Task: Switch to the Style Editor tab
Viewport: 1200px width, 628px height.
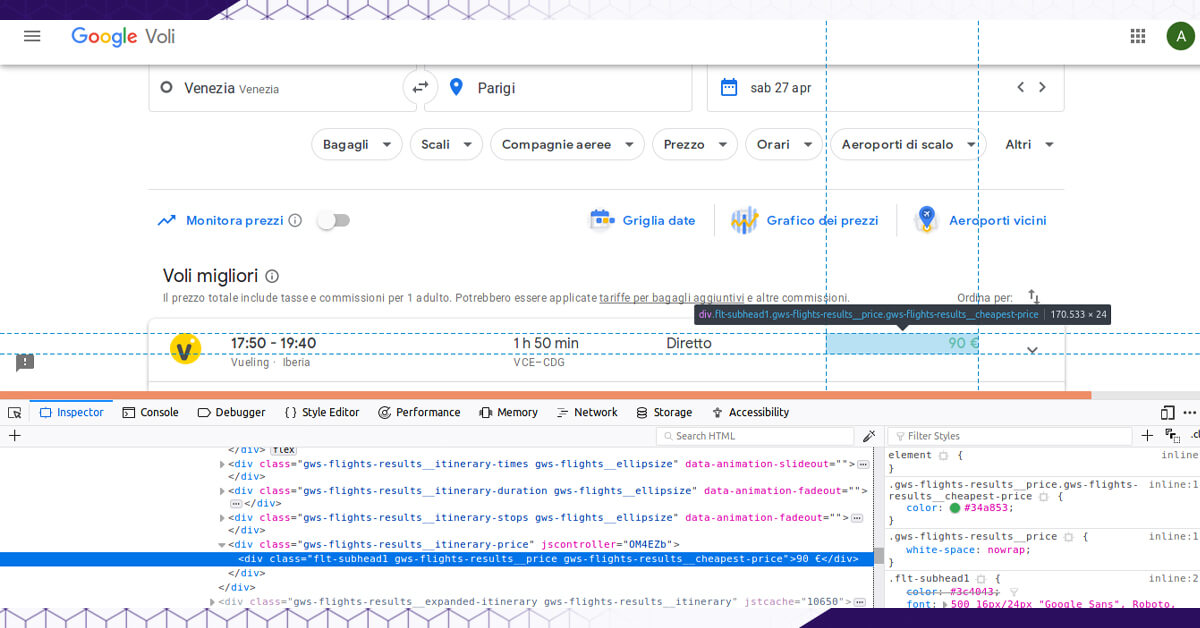Action: (322, 412)
